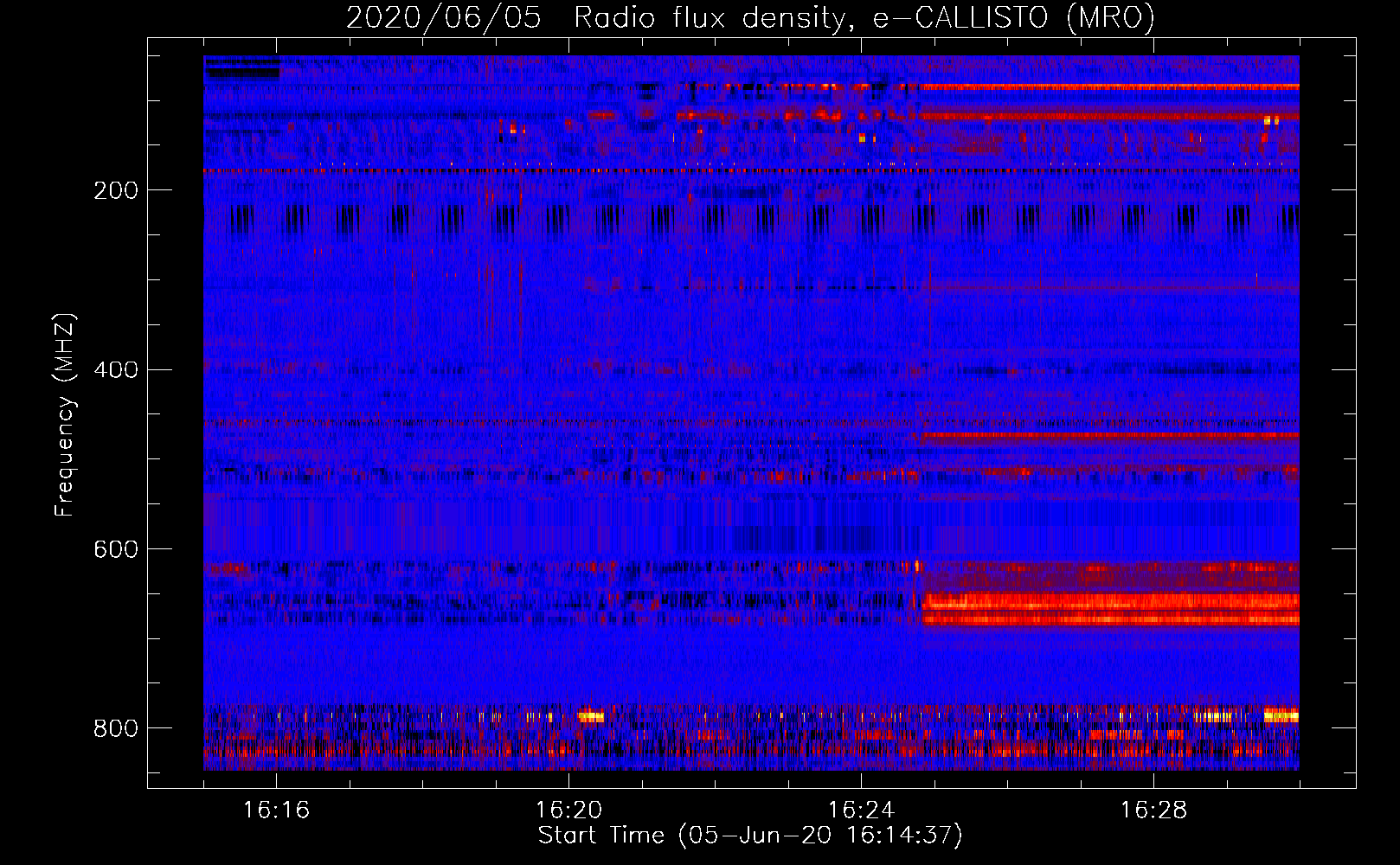Click the 800 frequency tick label

coord(116,728)
